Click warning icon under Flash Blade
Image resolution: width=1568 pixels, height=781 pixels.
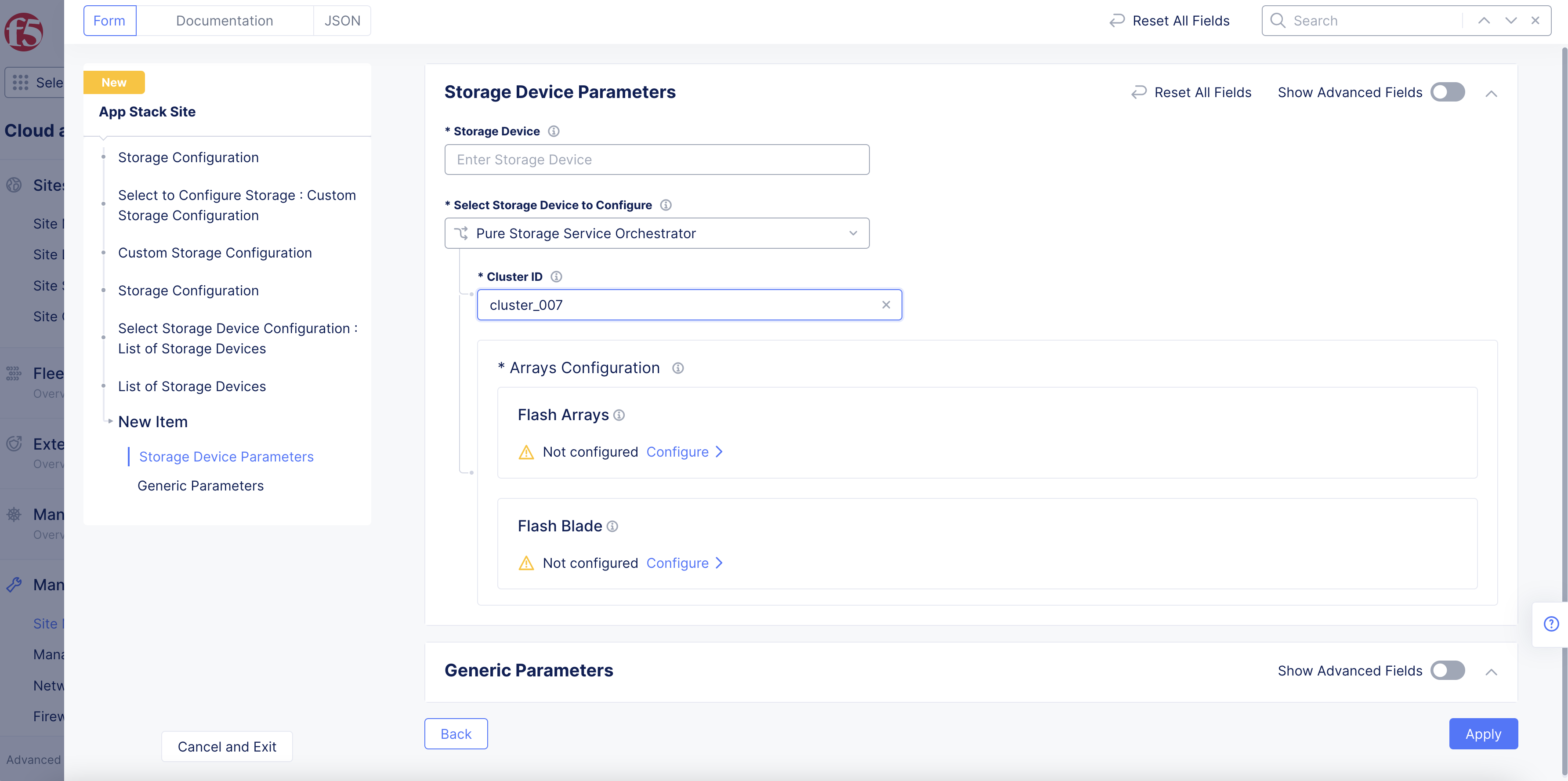(x=526, y=564)
